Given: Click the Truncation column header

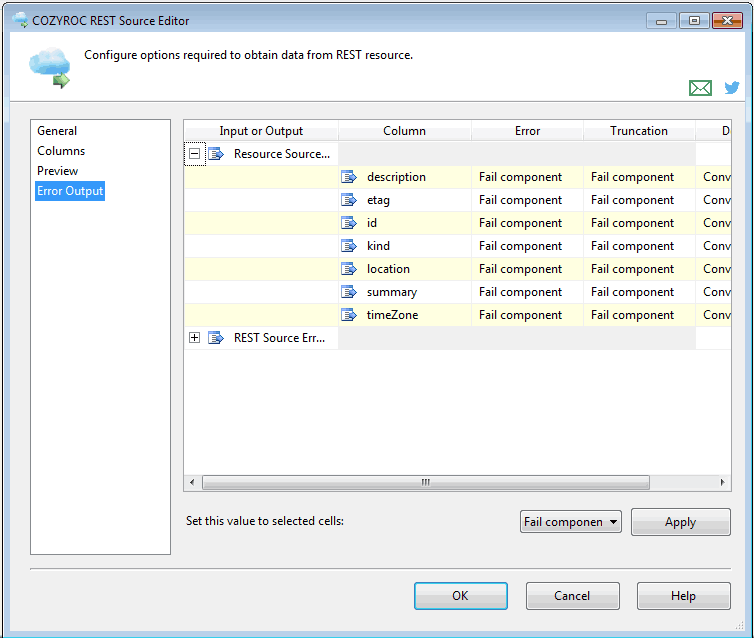Looking at the screenshot, I should (x=639, y=131).
